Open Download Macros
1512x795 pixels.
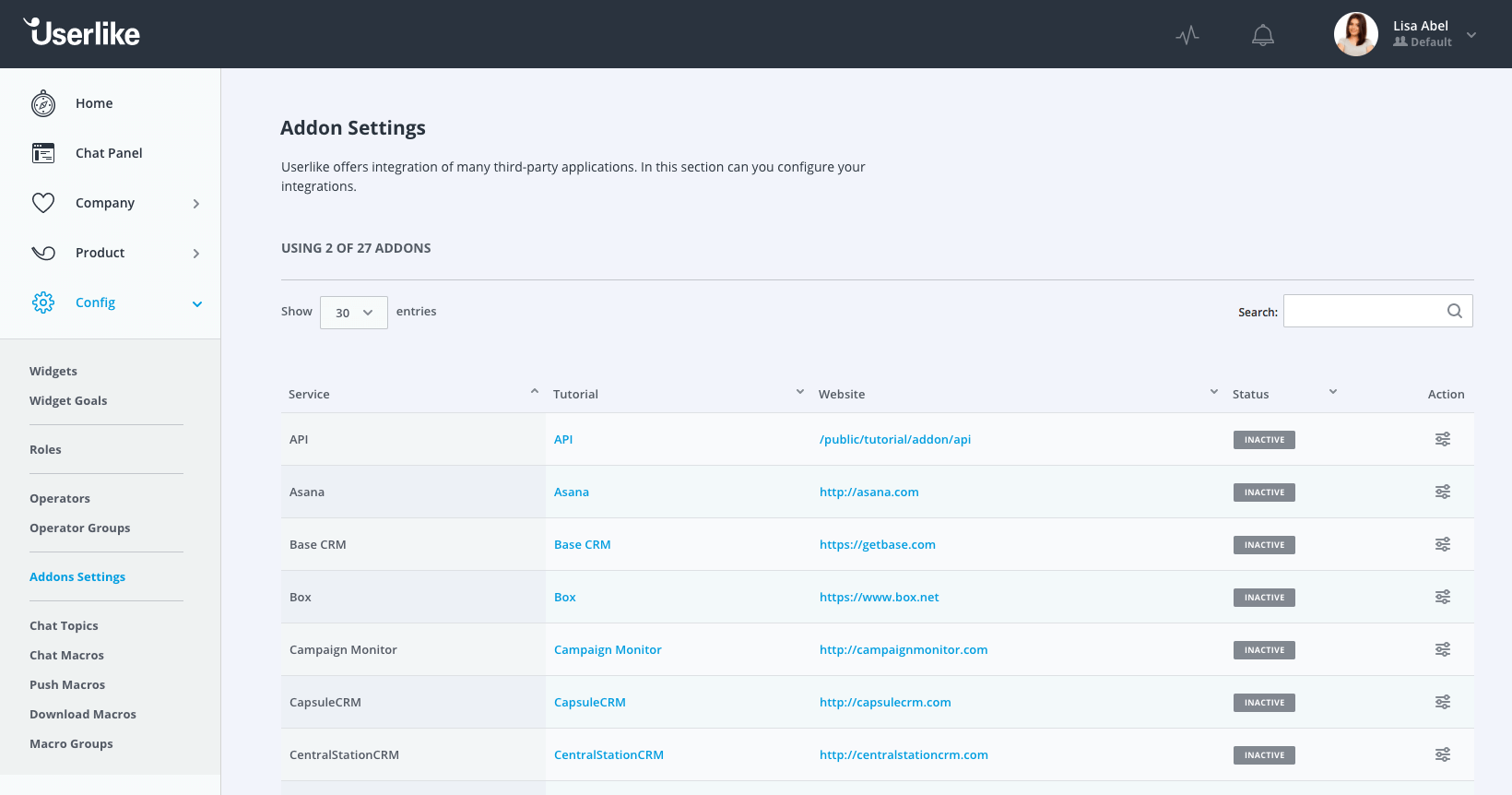tap(83, 714)
